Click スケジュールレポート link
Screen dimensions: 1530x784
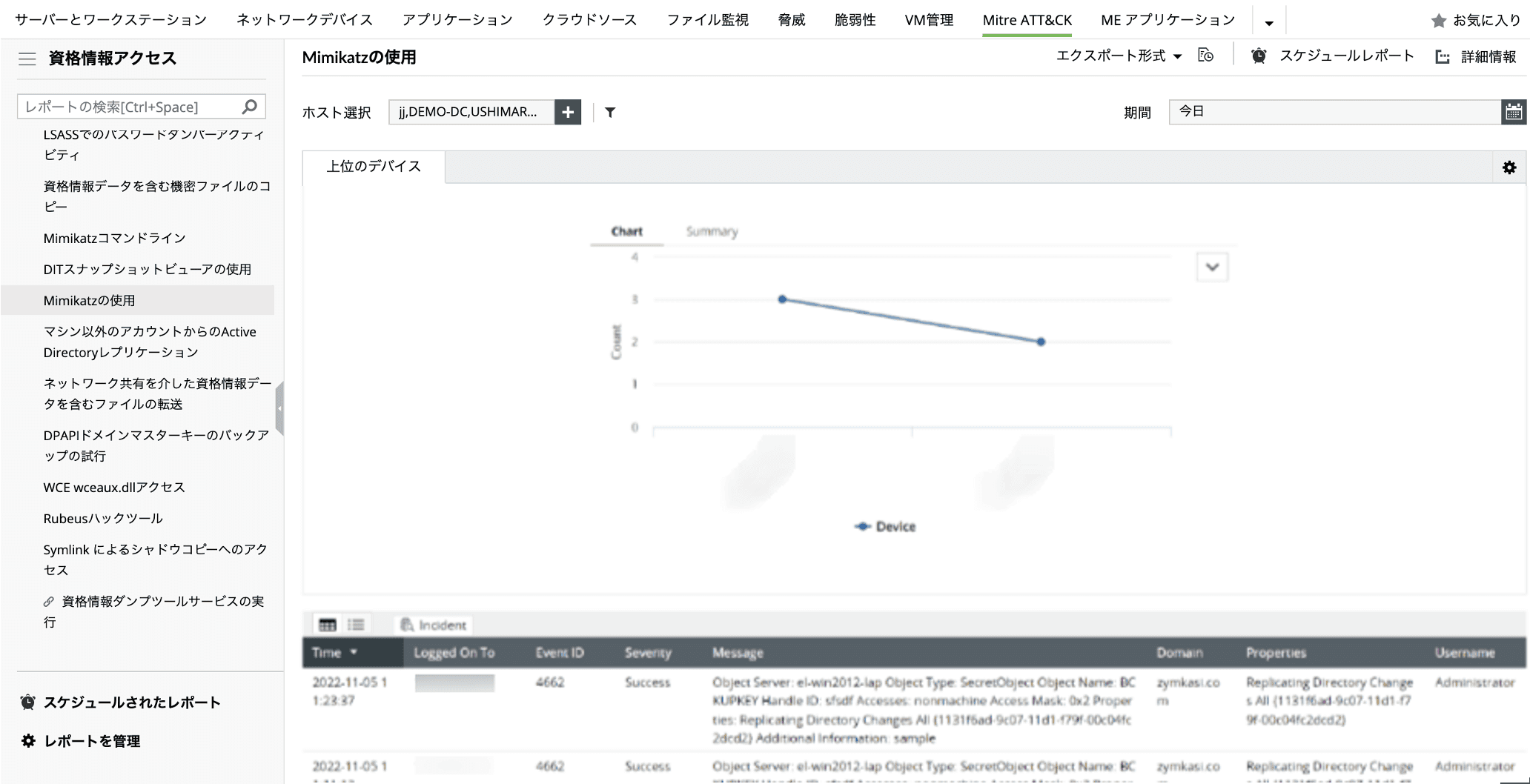coord(1346,56)
